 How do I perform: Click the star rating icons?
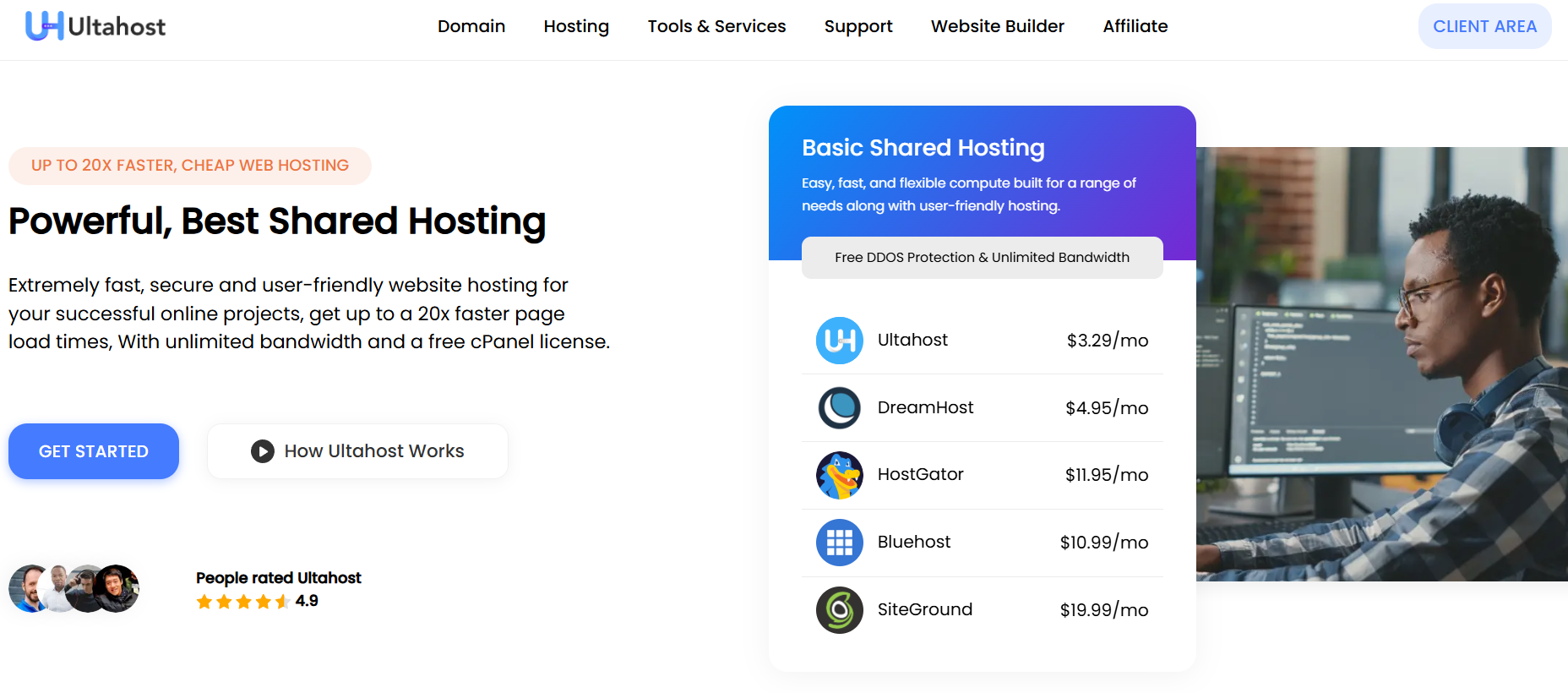243,602
